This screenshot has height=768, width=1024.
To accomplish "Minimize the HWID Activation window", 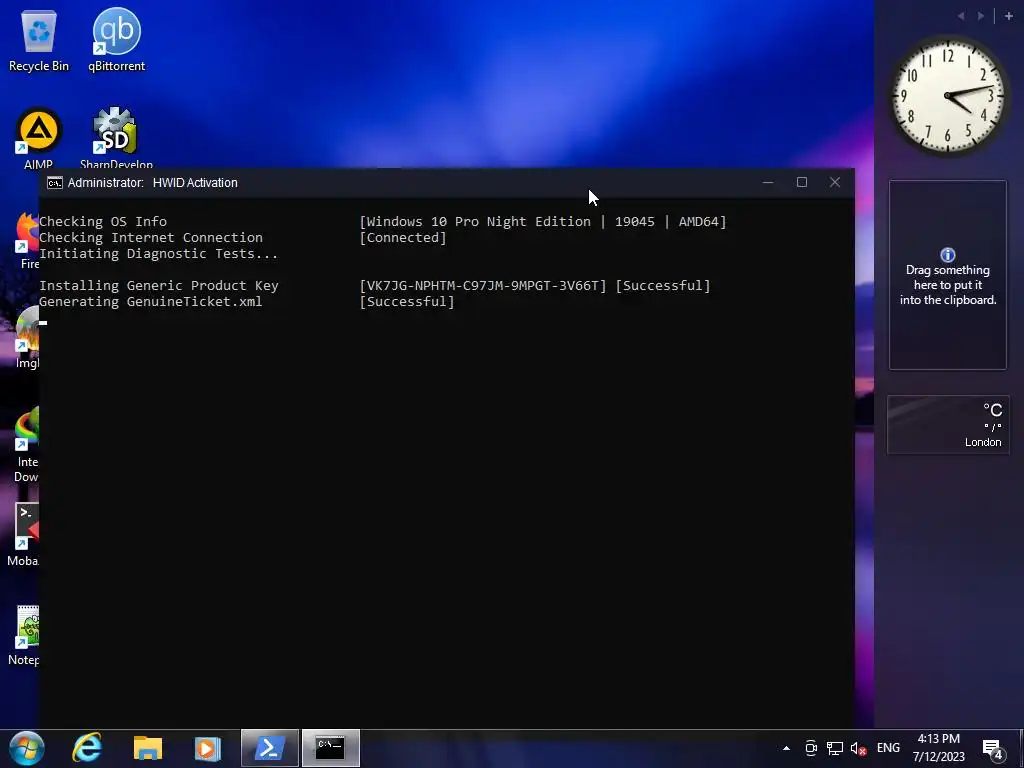I will point(768,182).
